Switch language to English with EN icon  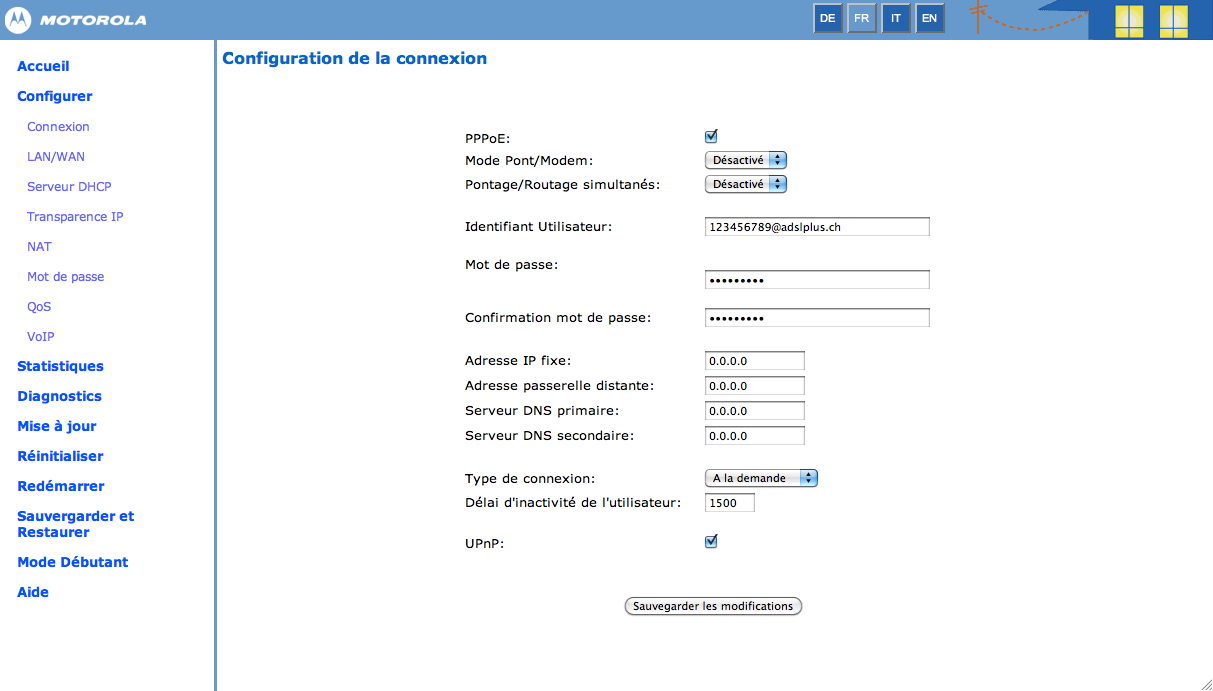930,18
